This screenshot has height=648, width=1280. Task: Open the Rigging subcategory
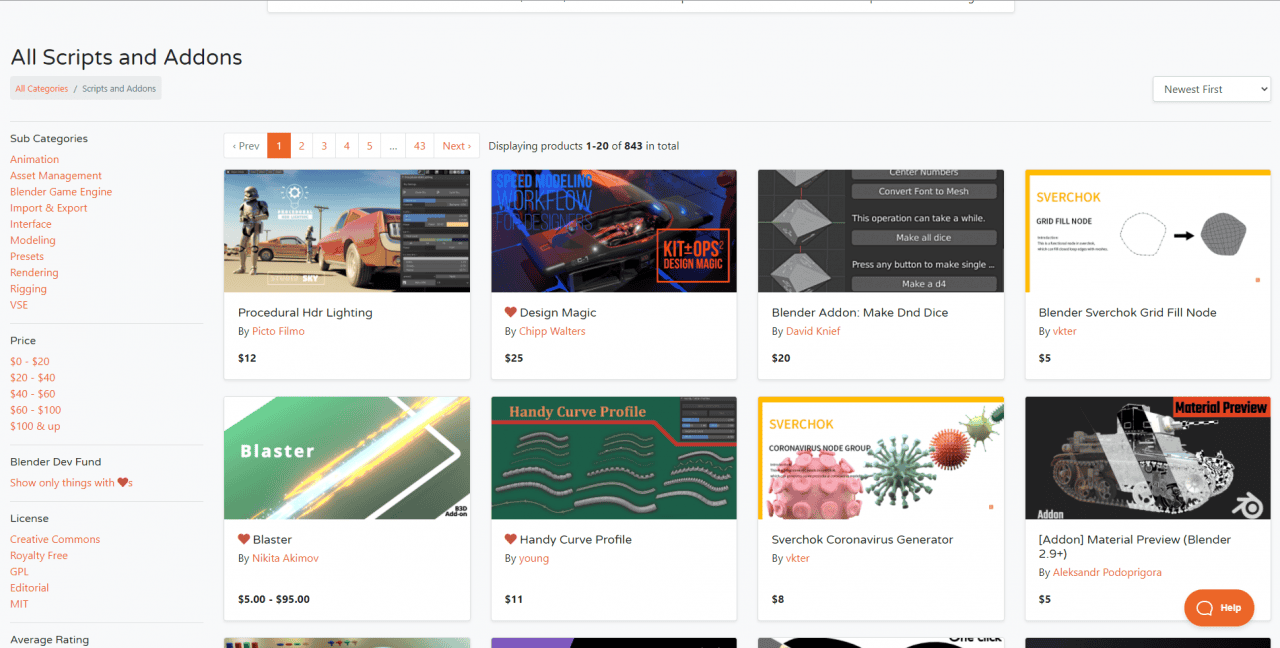click(28, 288)
